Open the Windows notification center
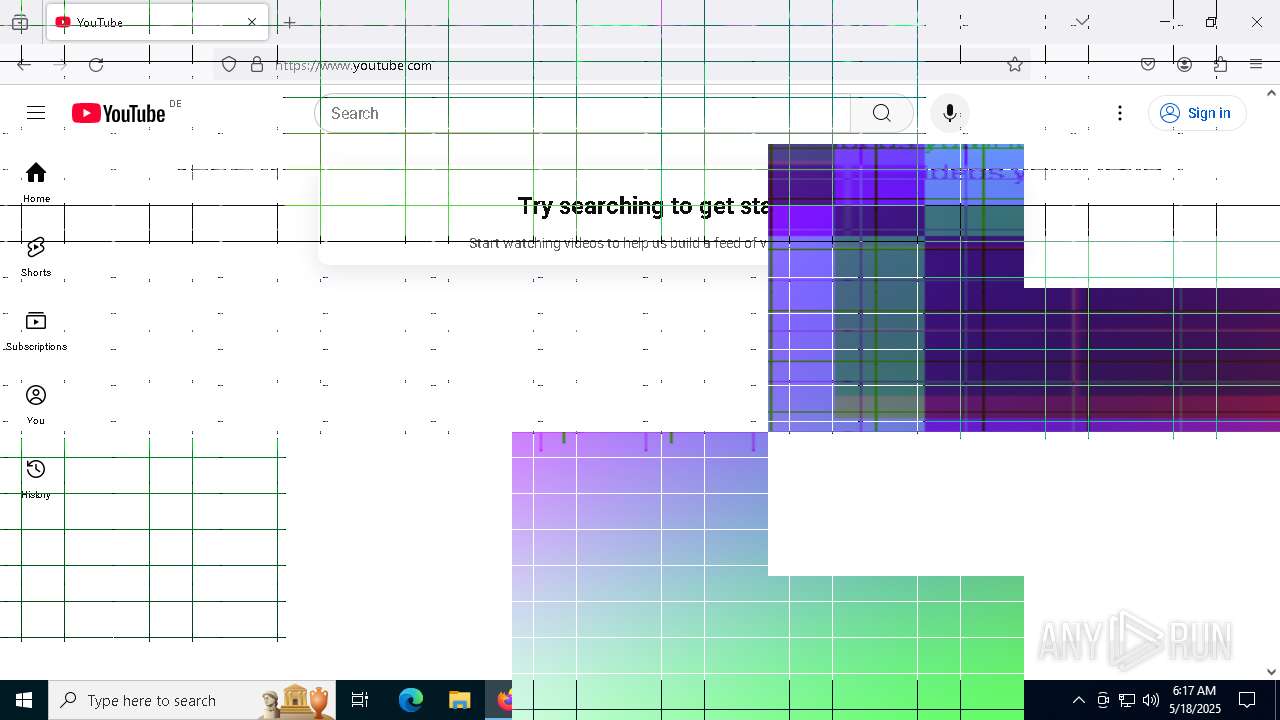The height and width of the screenshot is (720, 1280). coord(1247,700)
